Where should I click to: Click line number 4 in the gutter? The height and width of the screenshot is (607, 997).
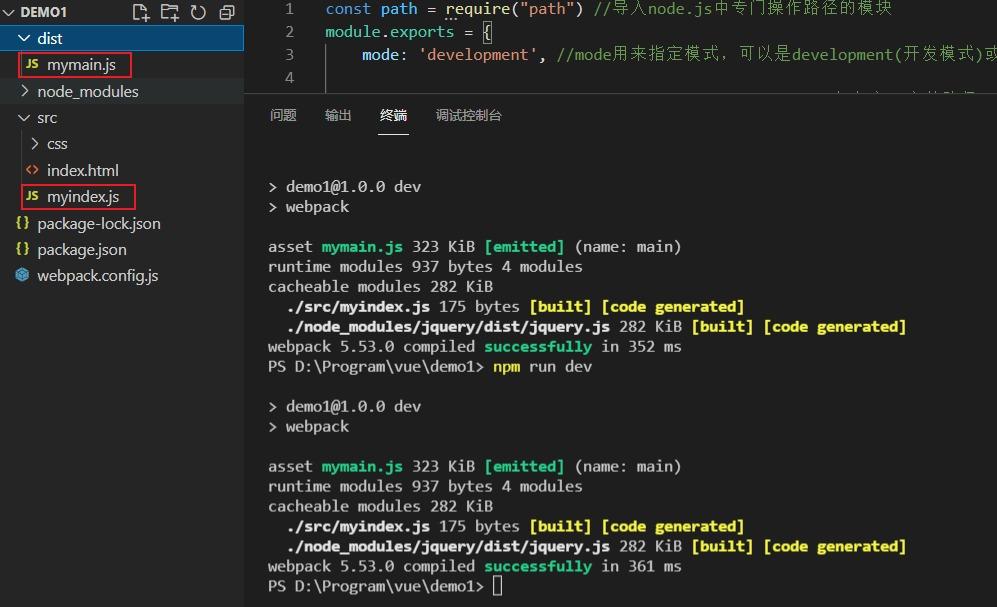click(x=289, y=78)
